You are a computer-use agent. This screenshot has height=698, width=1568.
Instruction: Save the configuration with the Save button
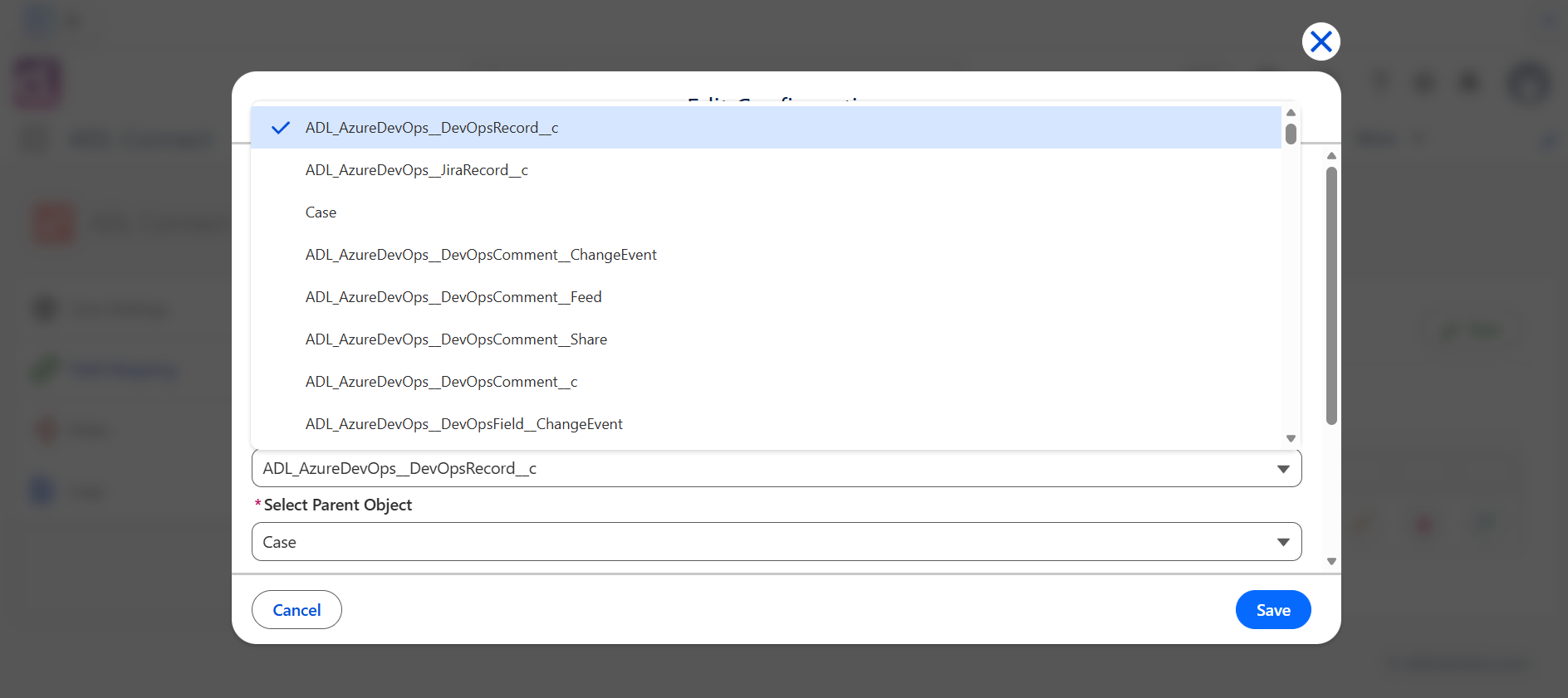(x=1273, y=610)
